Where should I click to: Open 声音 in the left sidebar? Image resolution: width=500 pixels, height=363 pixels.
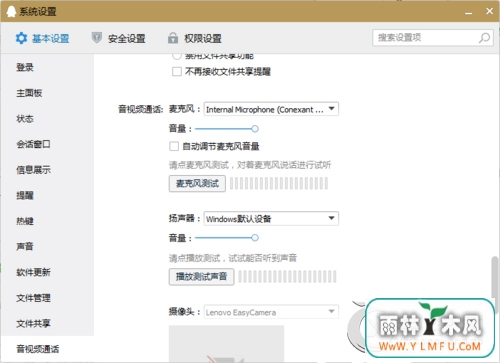click(25, 246)
